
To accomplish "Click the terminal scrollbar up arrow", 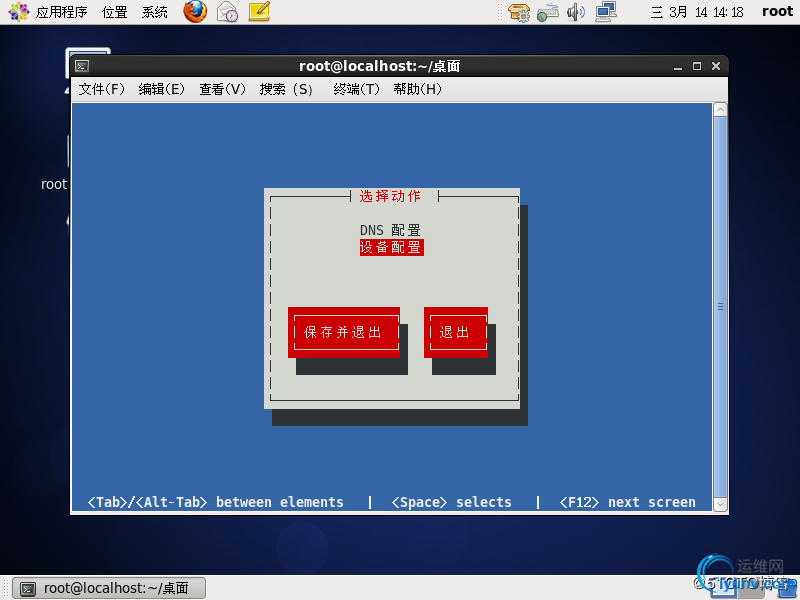I will coord(720,110).
